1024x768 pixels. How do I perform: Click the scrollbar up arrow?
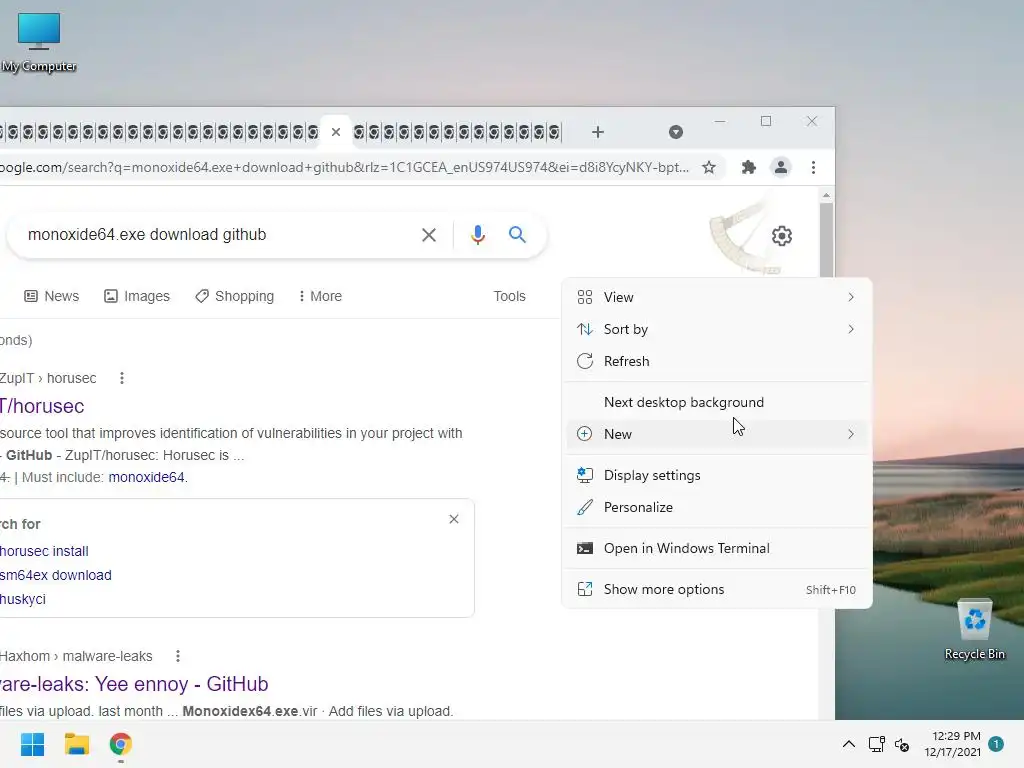[x=826, y=195]
